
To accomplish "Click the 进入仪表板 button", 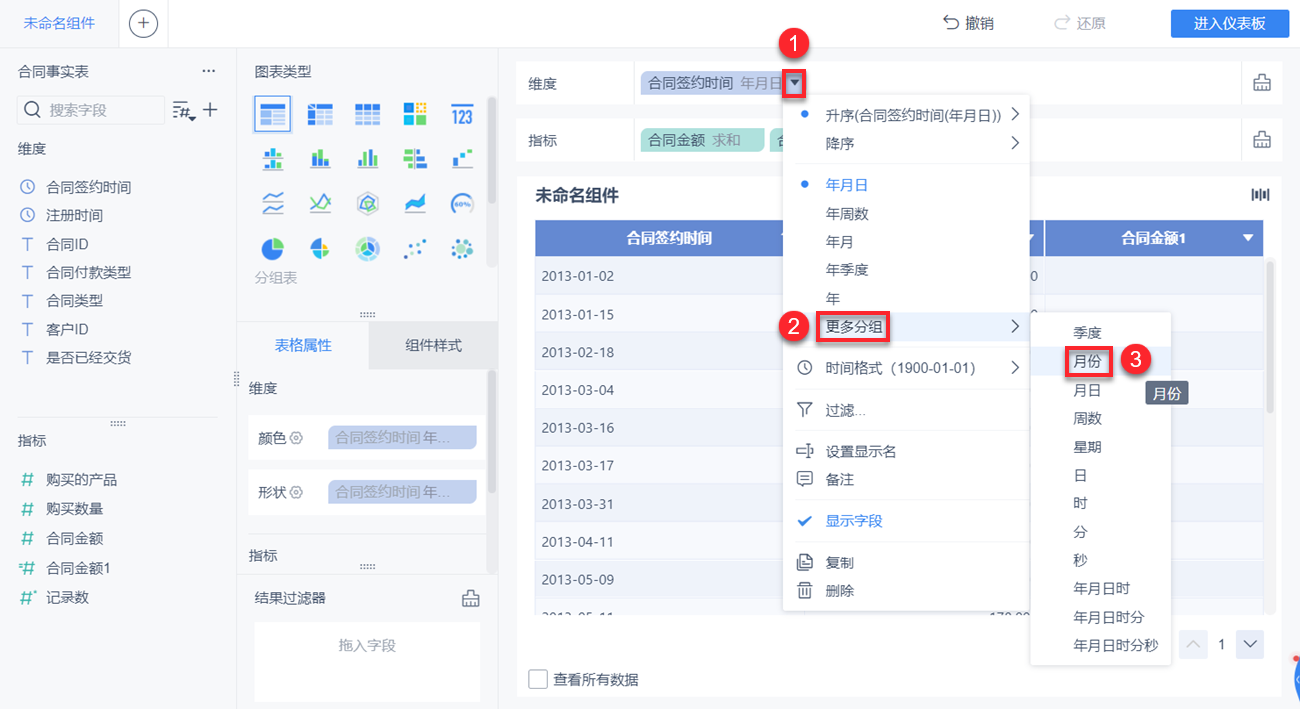I will click(1229, 24).
